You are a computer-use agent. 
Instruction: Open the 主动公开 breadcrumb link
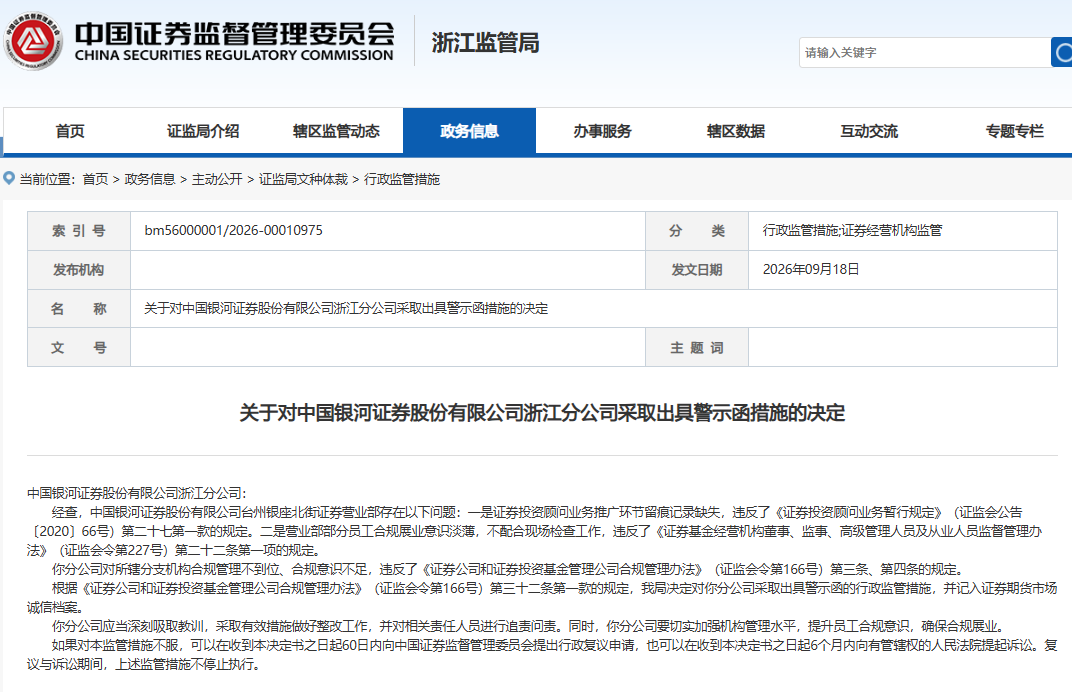pyautogui.click(x=217, y=179)
